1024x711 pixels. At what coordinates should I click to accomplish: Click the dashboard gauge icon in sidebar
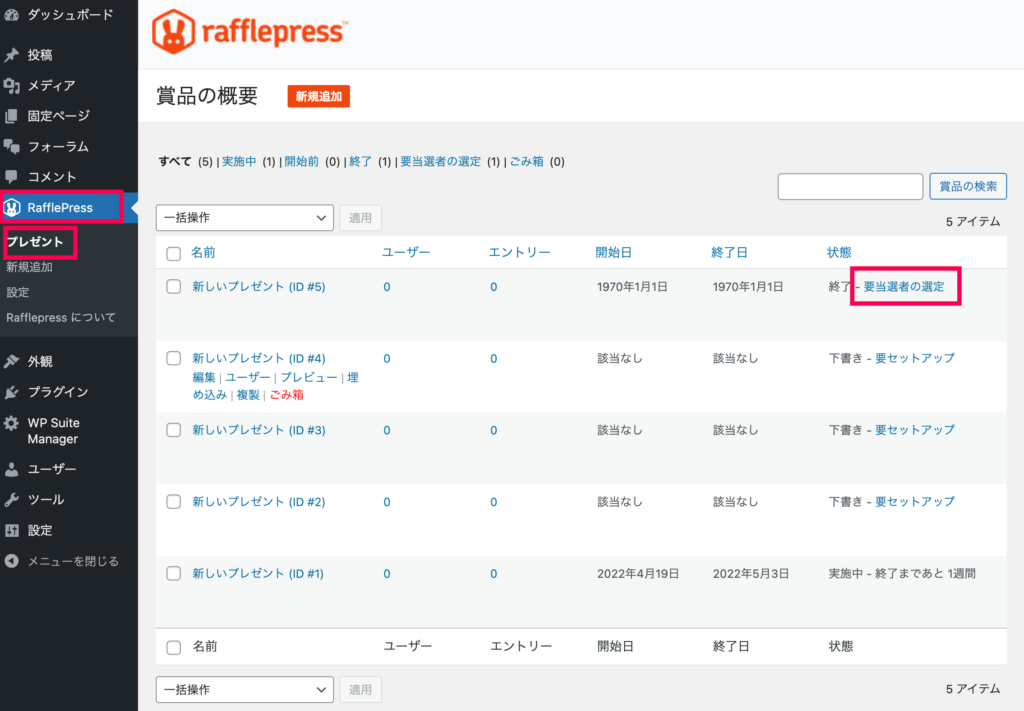pyautogui.click(x=11, y=15)
